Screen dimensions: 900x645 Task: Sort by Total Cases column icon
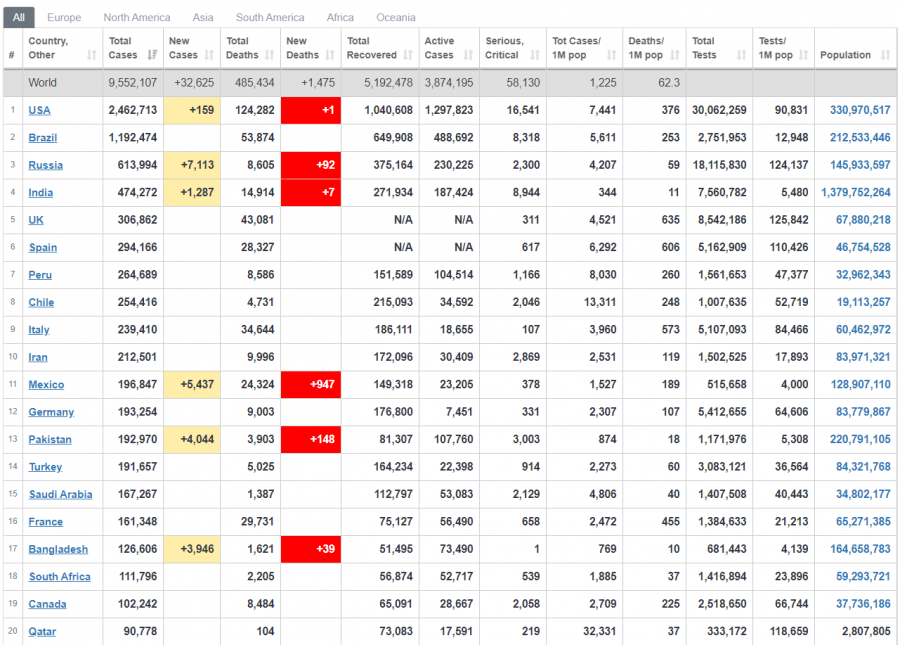point(152,55)
